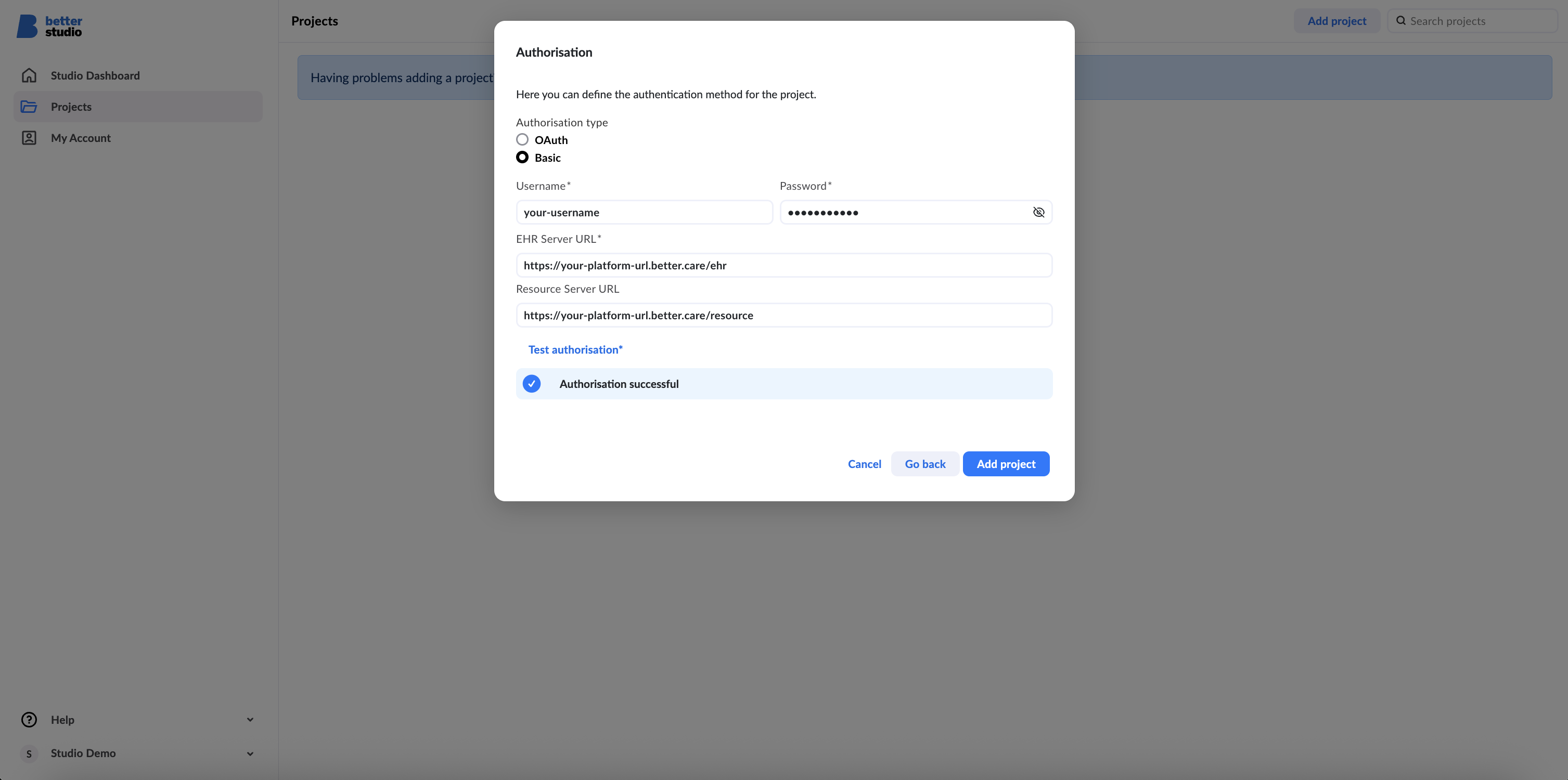The width and height of the screenshot is (1568, 780).
Task: Select the OAuth authorisation type
Action: point(522,139)
